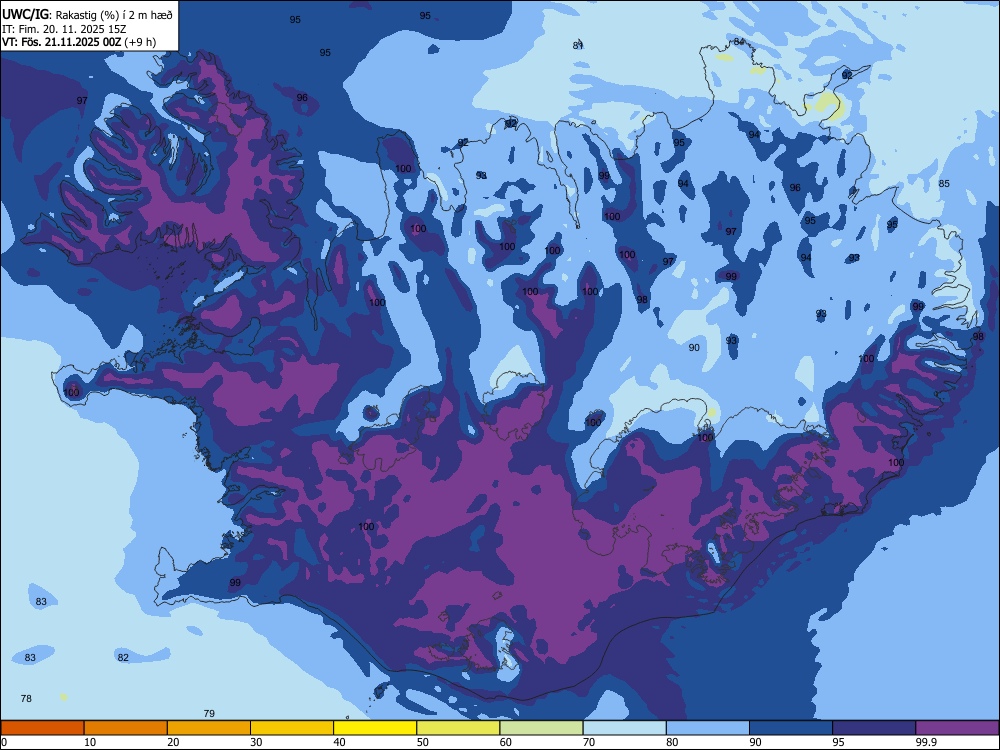The height and width of the screenshot is (750, 1000).
Task: Click the '30' legend tick label
Action: point(256,742)
